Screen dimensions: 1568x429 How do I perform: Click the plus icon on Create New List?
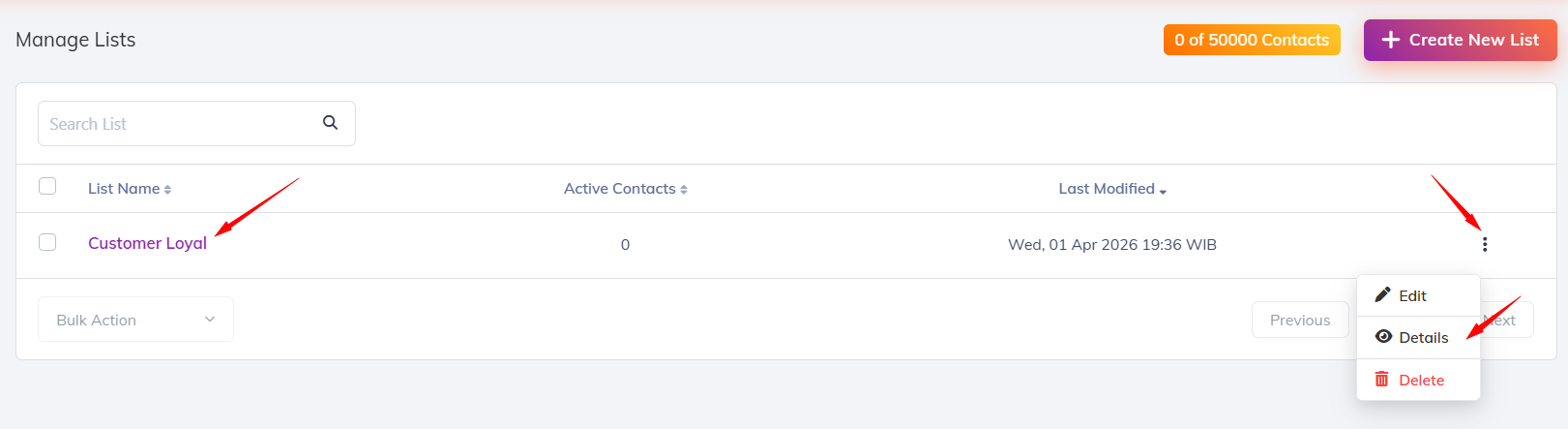tap(1391, 40)
